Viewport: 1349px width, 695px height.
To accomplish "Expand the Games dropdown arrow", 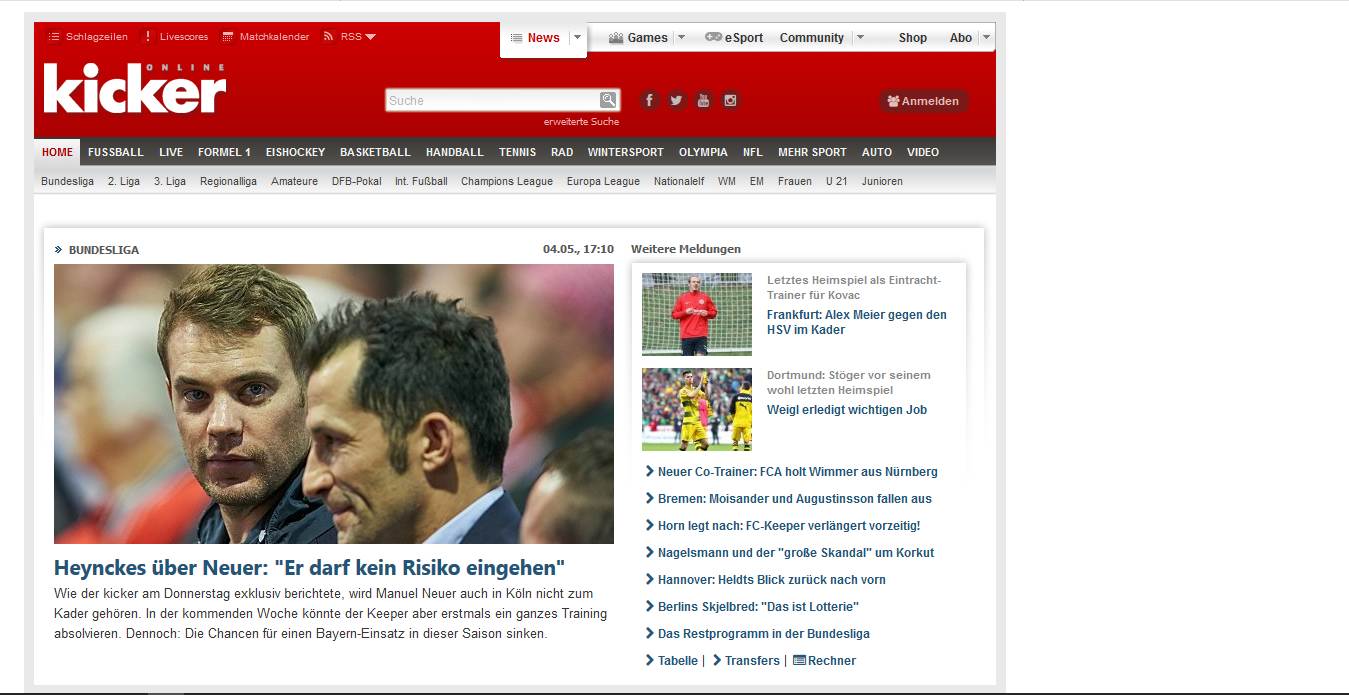I will click(x=681, y=38).
